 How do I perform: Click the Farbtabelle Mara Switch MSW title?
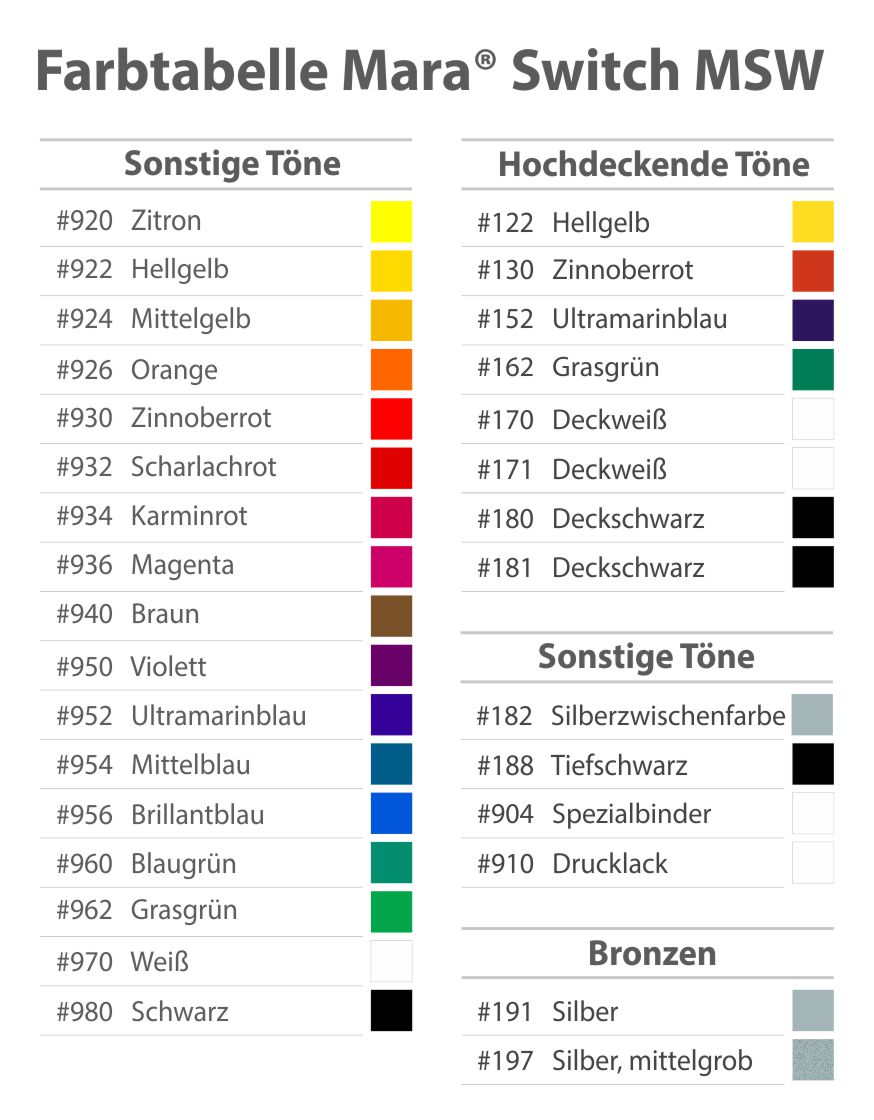click(430, 70)
